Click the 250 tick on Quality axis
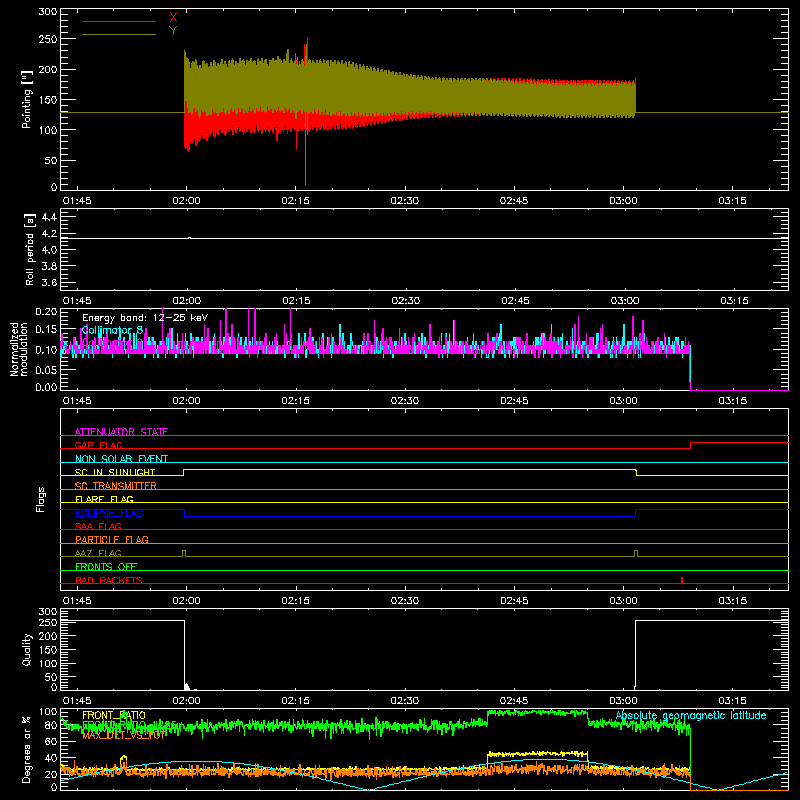This screenshot has width=800, height=800. tap(48, 622)
